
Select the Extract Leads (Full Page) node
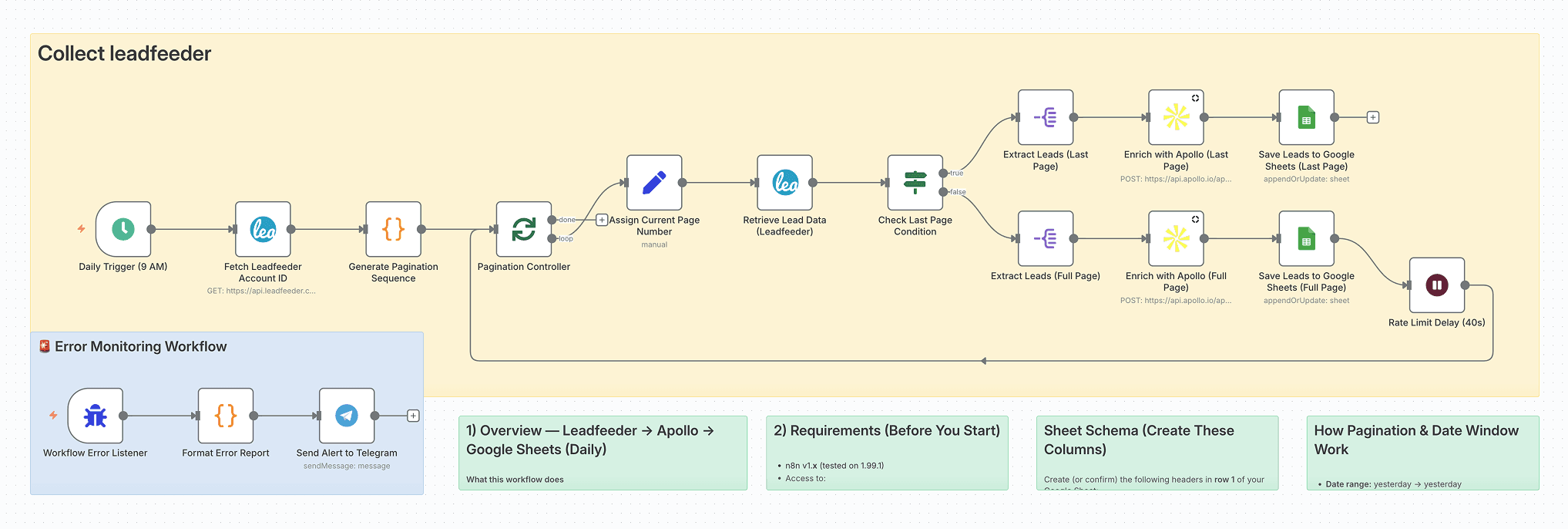point(1046,239)
